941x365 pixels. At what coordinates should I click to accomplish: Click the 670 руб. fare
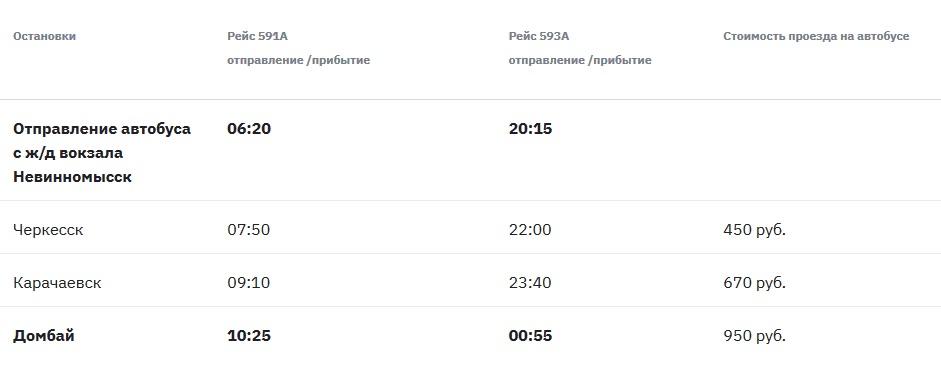click(754, 283)
